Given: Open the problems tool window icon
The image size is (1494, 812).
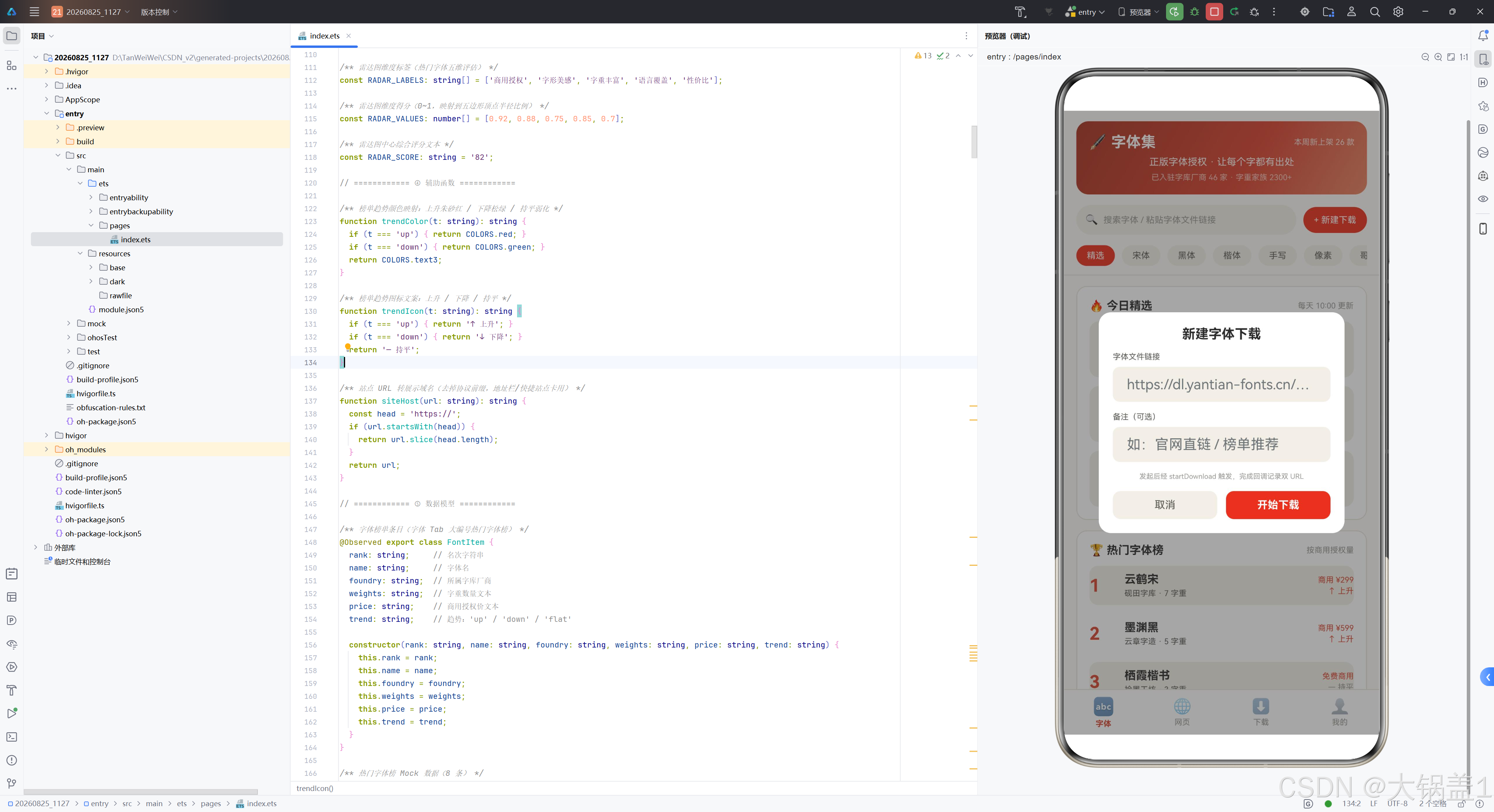Looking at the screenshot, I should coord(12,760).
